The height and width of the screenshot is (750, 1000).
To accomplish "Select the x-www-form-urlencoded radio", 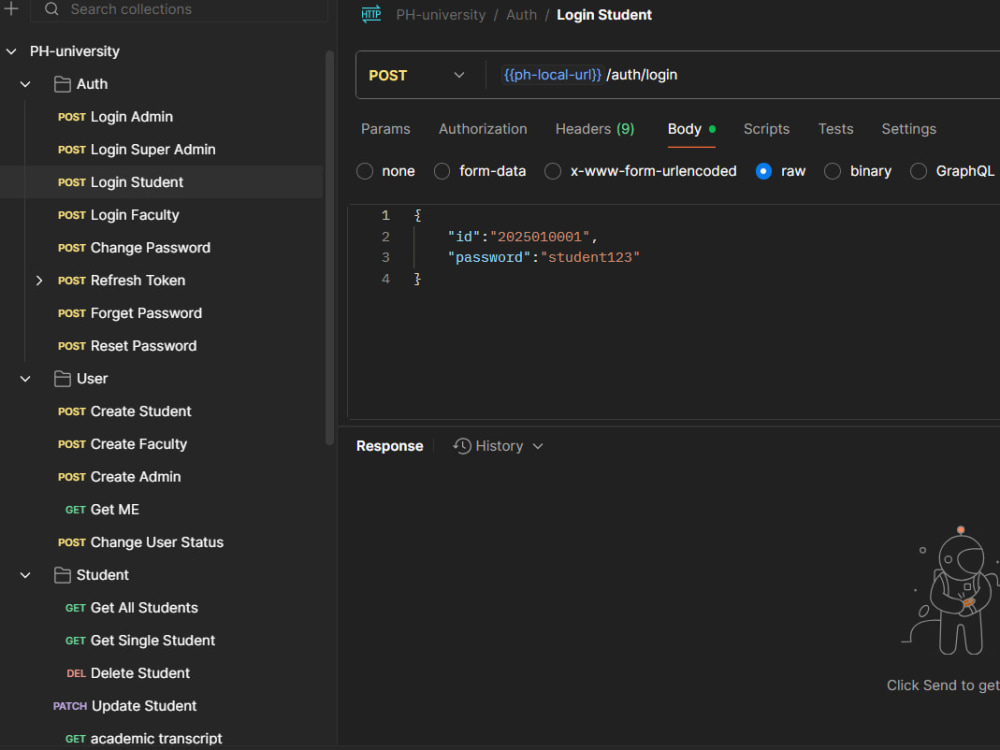I will 553,171.
